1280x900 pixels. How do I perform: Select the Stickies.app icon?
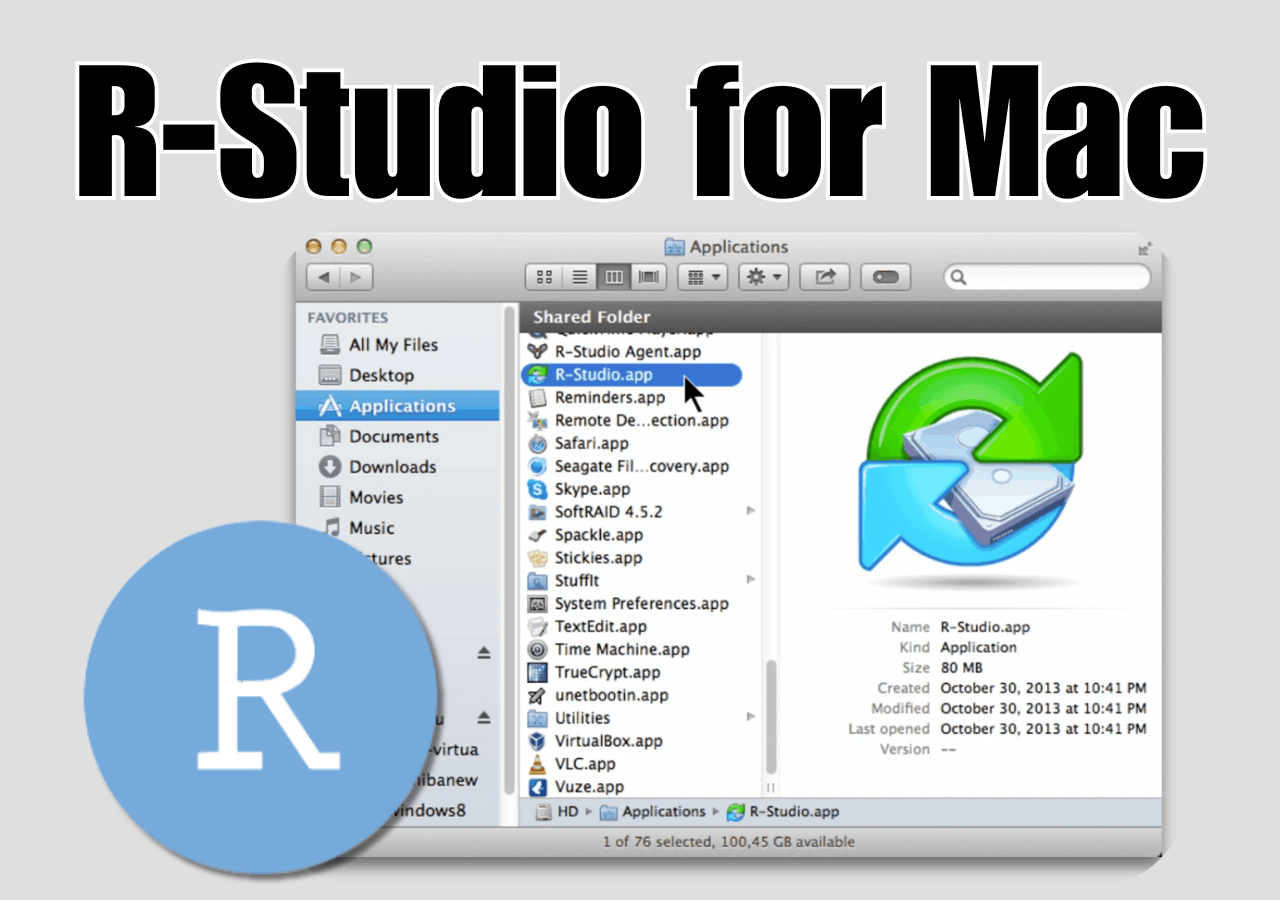(538, 558)
